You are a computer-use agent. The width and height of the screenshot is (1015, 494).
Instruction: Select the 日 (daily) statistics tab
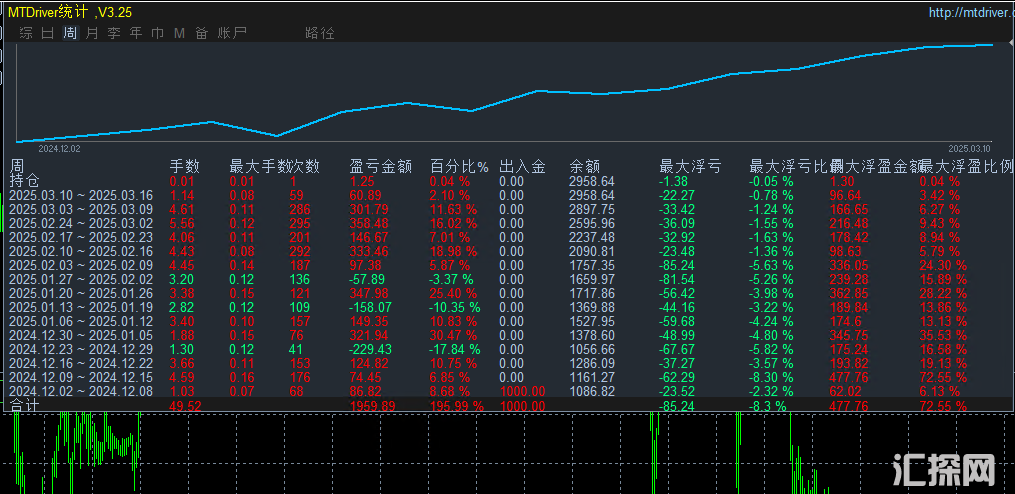pos(48,33)
